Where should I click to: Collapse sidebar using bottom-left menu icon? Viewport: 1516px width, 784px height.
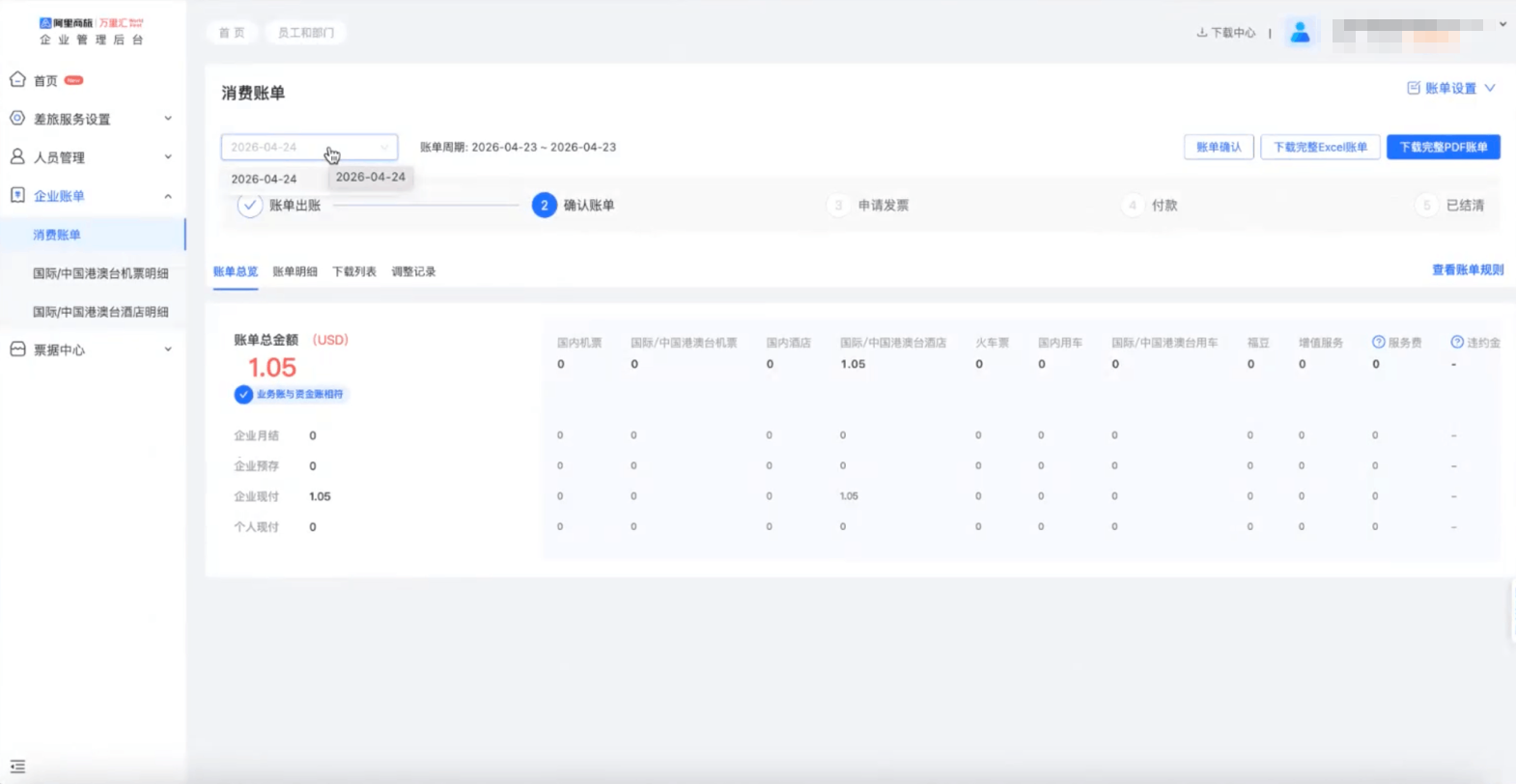click(x=17, y=767)
